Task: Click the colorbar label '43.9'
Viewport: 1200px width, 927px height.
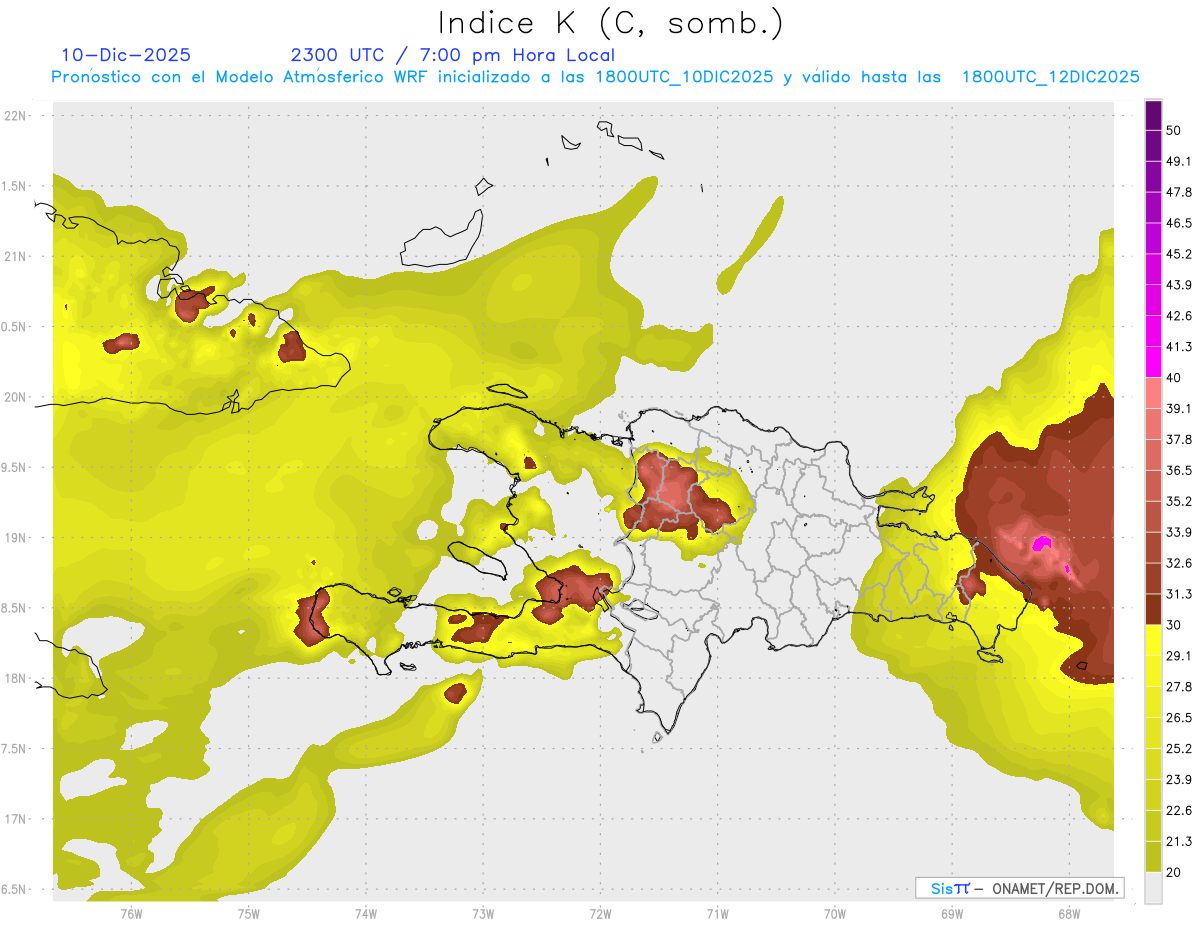Action: 1179,285
